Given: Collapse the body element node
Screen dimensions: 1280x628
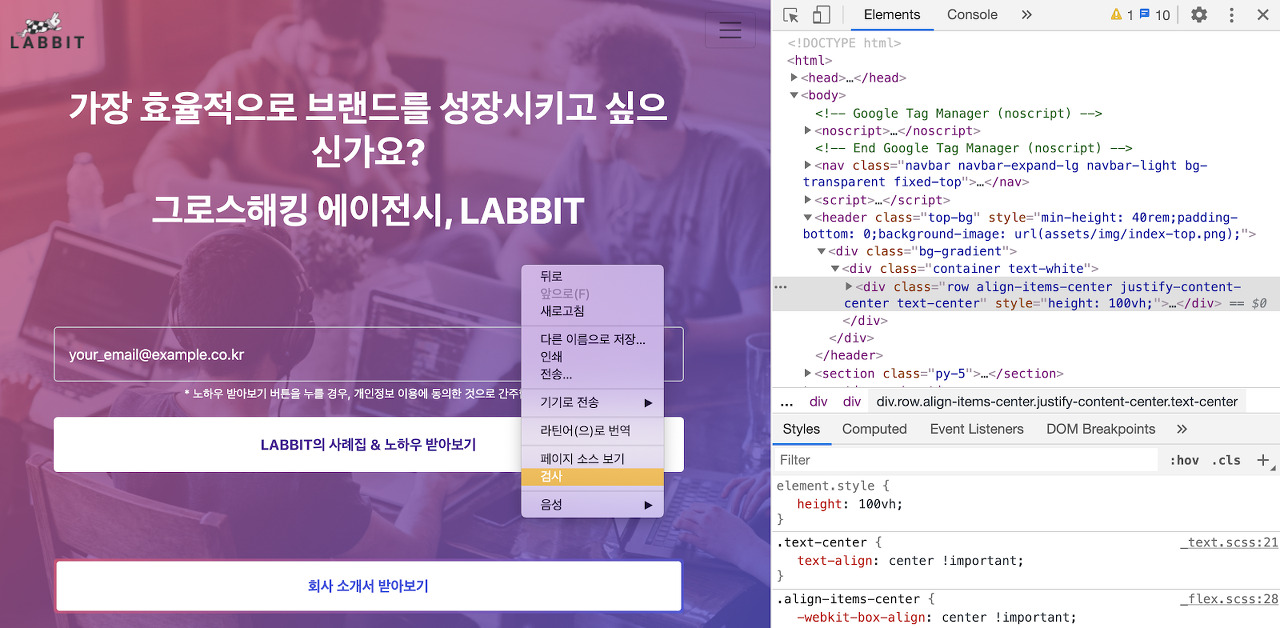Looking at the screenshot, I should 794,96.
